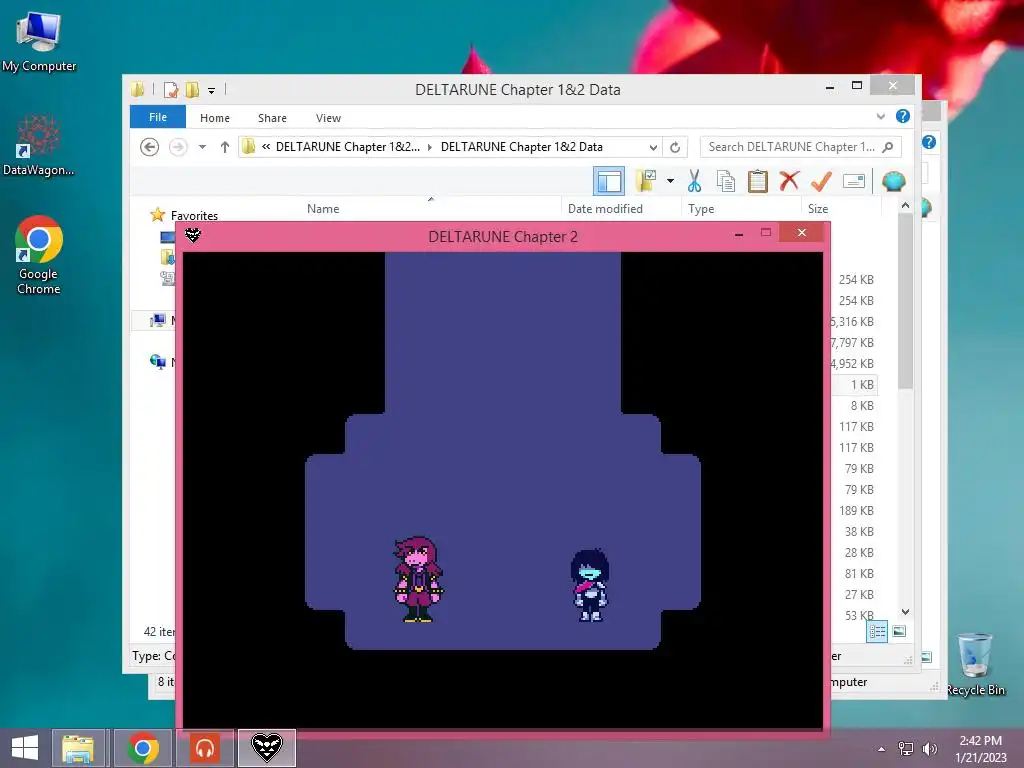This screenshot has height=768, width=1024.
Task: Show hidden tray icons arrow
Action: (x=882, y=749)
